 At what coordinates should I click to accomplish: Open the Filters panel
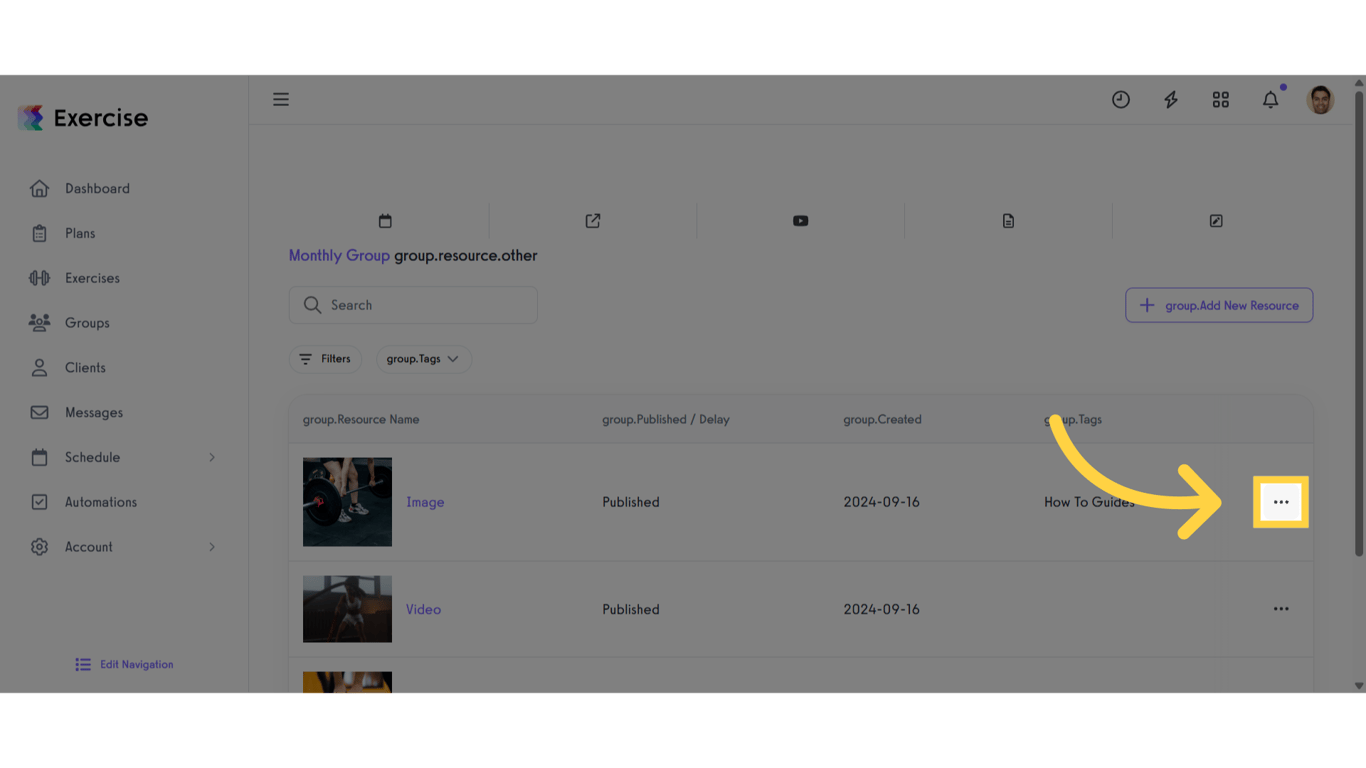[325, 358]
